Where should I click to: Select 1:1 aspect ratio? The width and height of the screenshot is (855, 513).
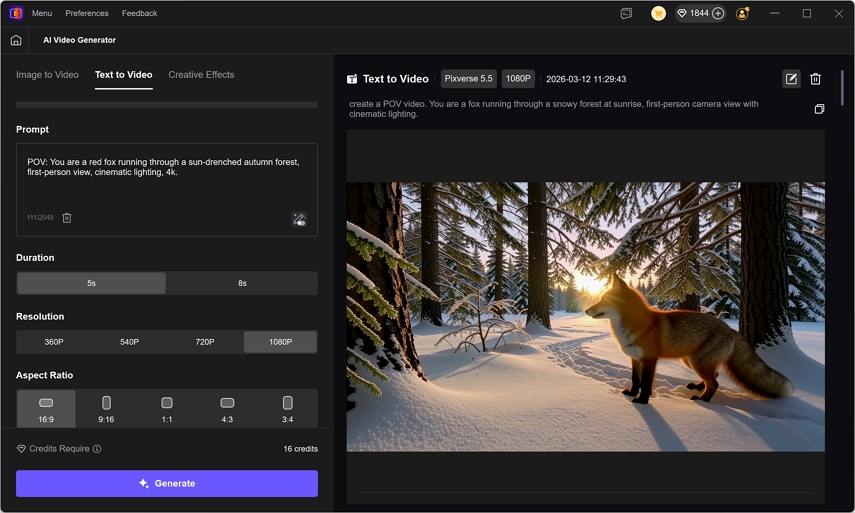coord(167,409)
